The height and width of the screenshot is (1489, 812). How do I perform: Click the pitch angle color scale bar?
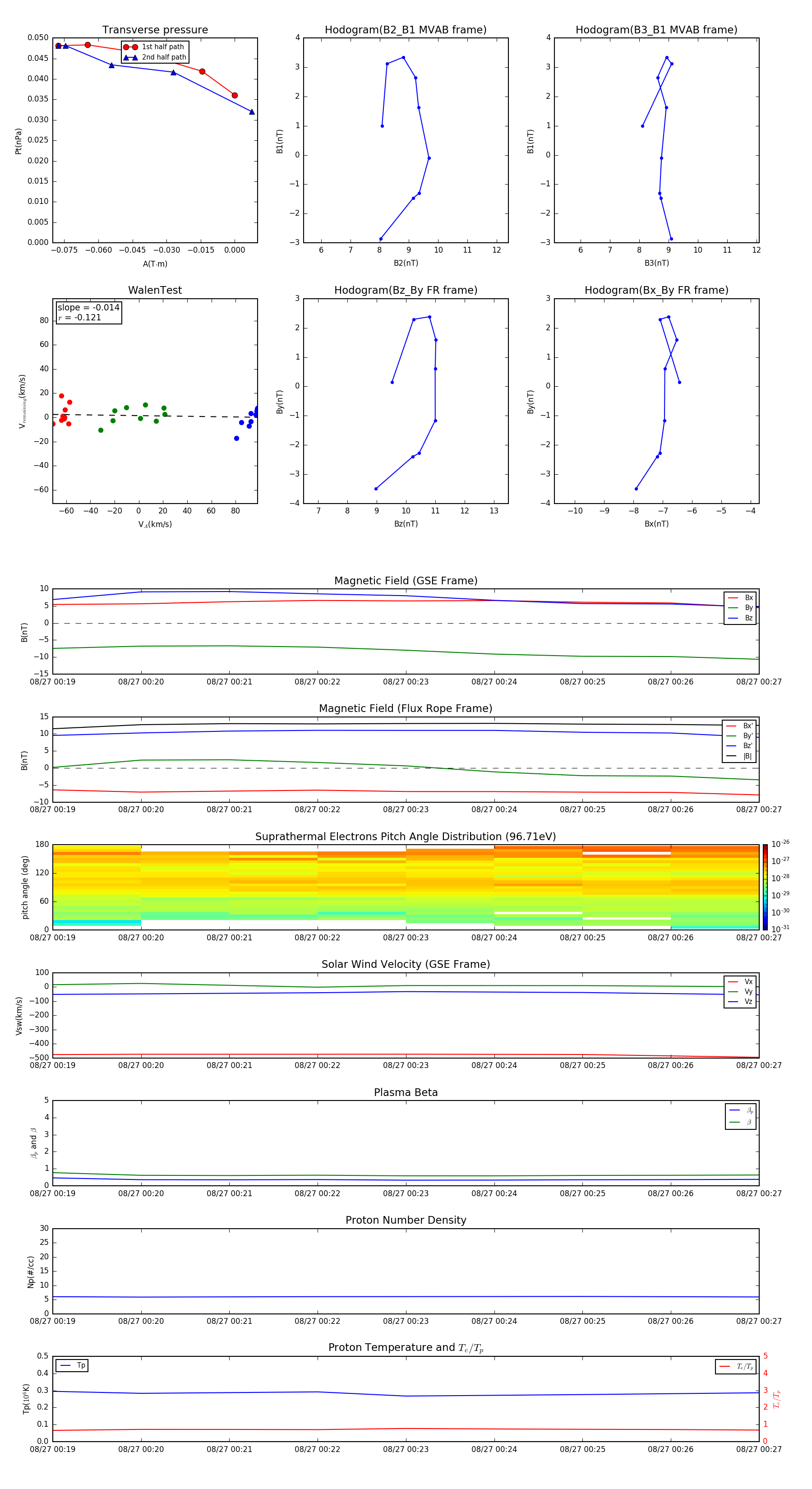pyautogui.click(x=765, y=887)
